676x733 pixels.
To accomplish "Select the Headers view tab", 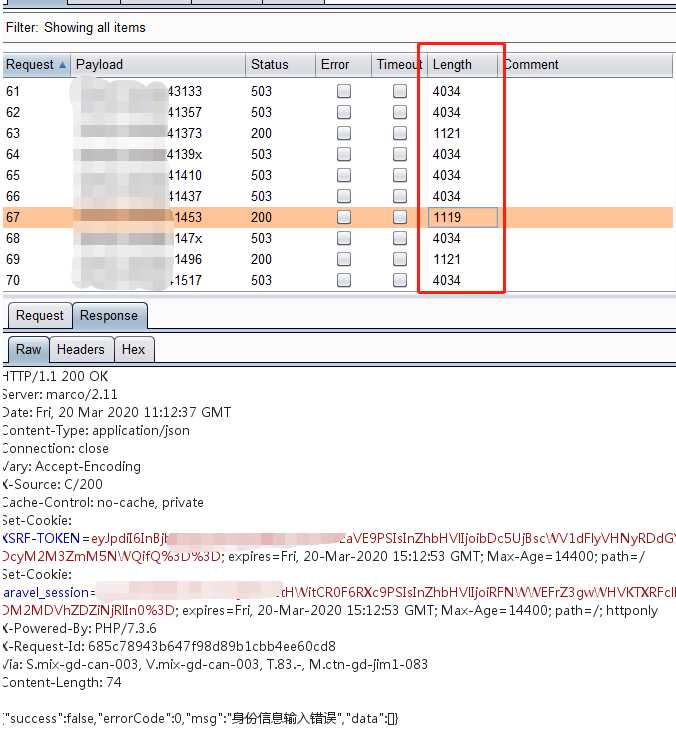I will coord(80,349).
